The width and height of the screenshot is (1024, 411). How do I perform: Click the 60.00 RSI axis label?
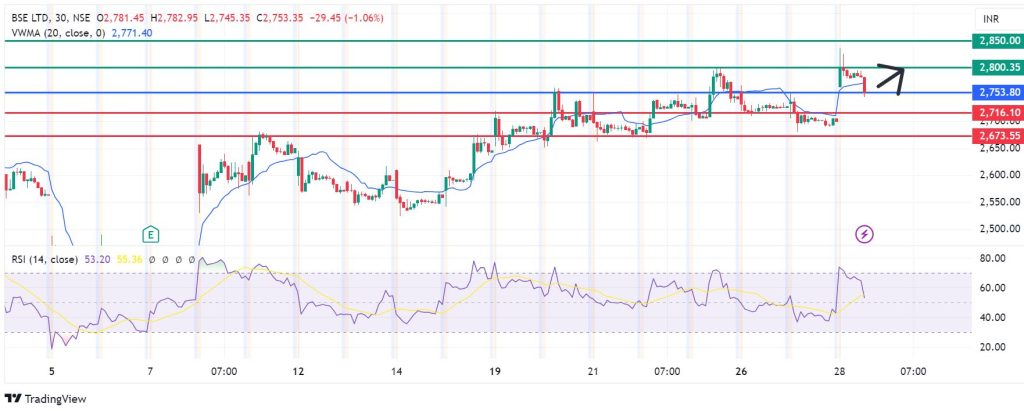coord(991,288)
